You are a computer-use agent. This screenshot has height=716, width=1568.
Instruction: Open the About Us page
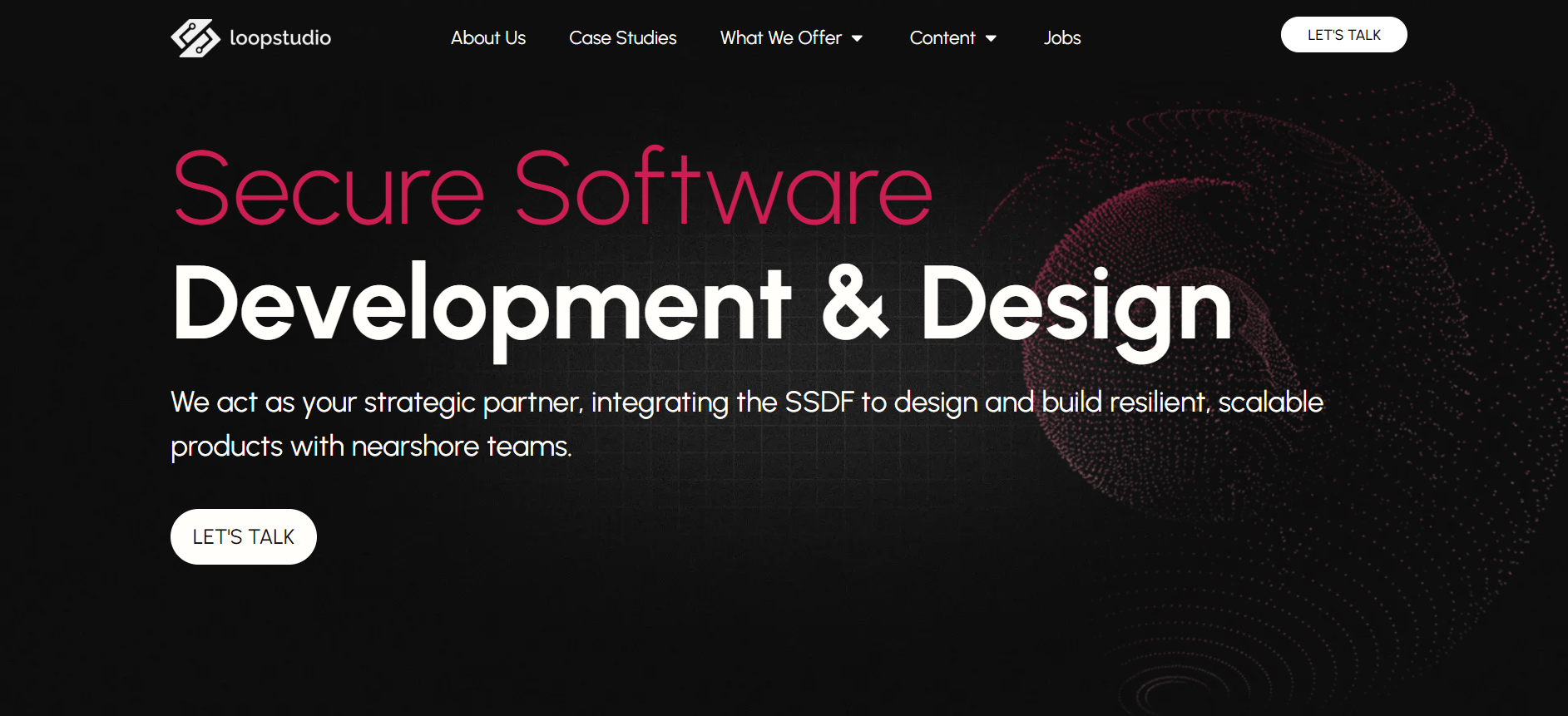pyautogui.click(x=488, y=38)
